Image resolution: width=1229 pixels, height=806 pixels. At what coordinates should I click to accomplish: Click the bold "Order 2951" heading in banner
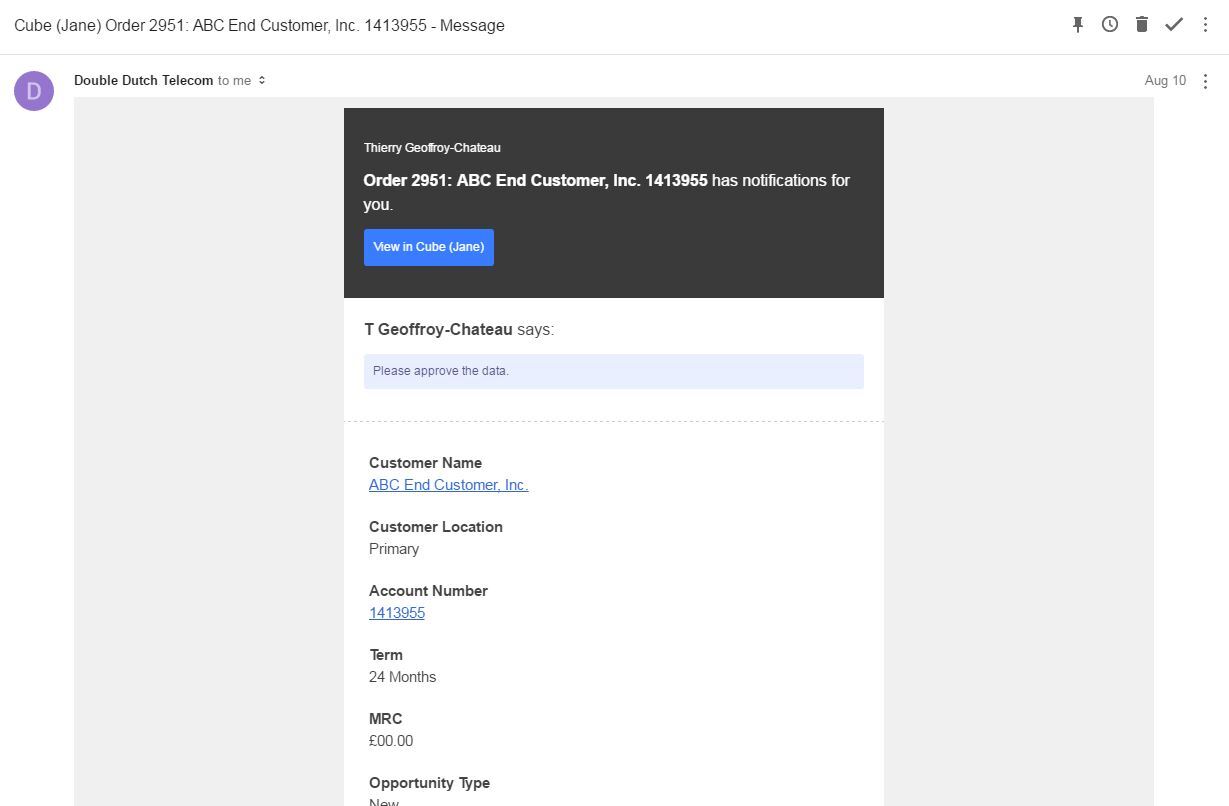(535, 181)
